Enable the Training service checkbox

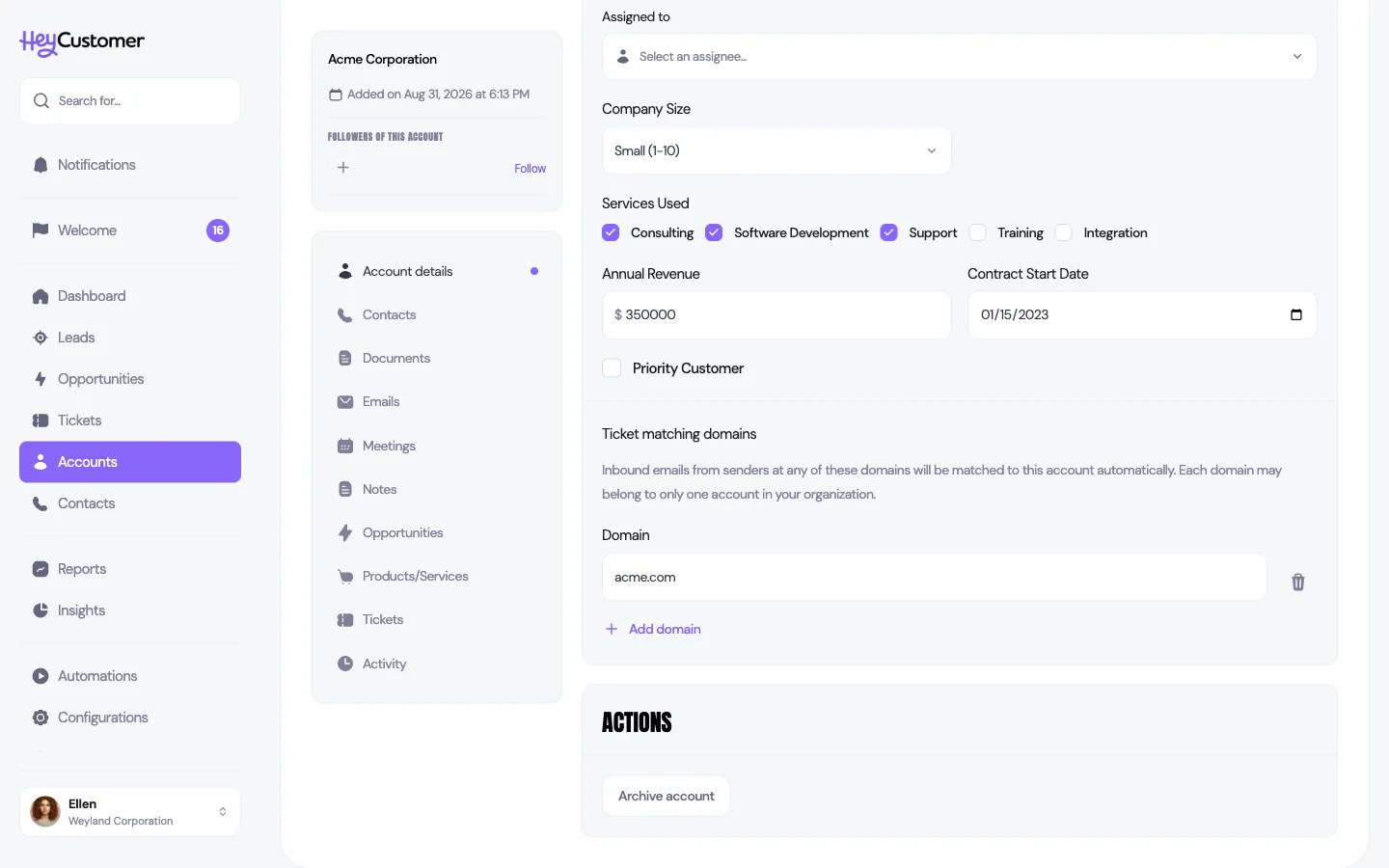coord(978,232)
